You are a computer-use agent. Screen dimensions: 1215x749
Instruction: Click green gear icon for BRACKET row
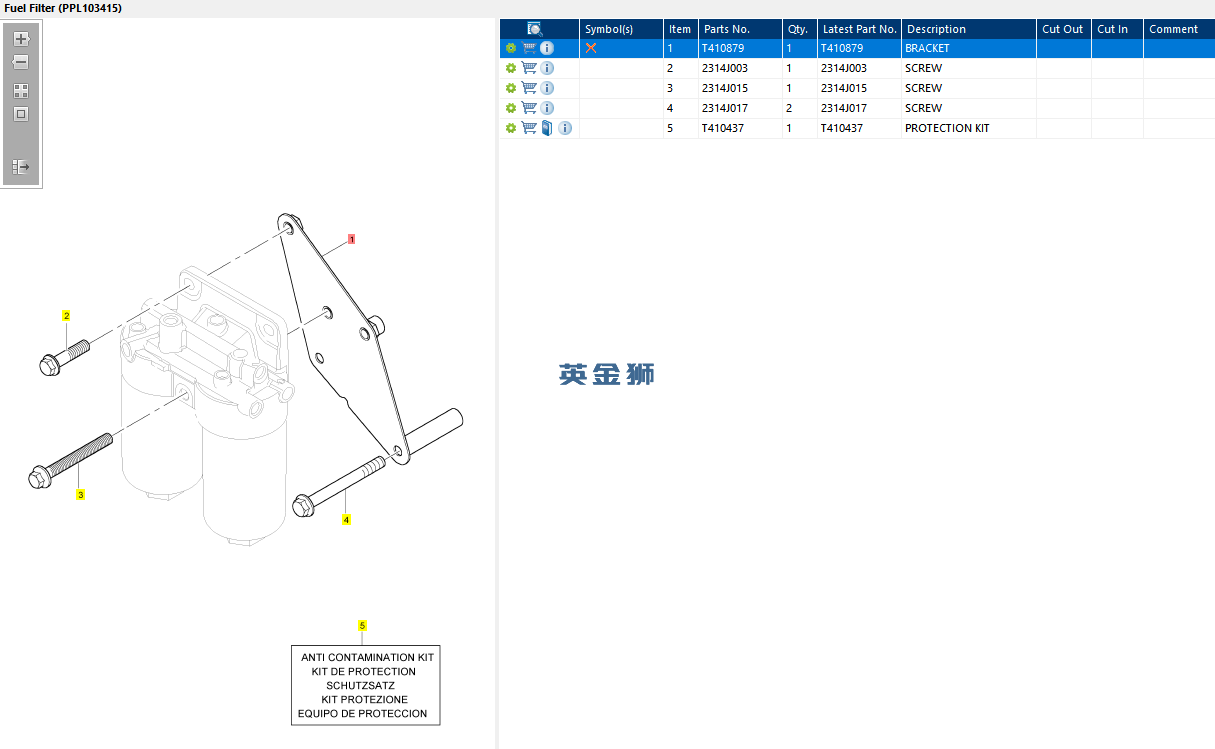(511, 48)
